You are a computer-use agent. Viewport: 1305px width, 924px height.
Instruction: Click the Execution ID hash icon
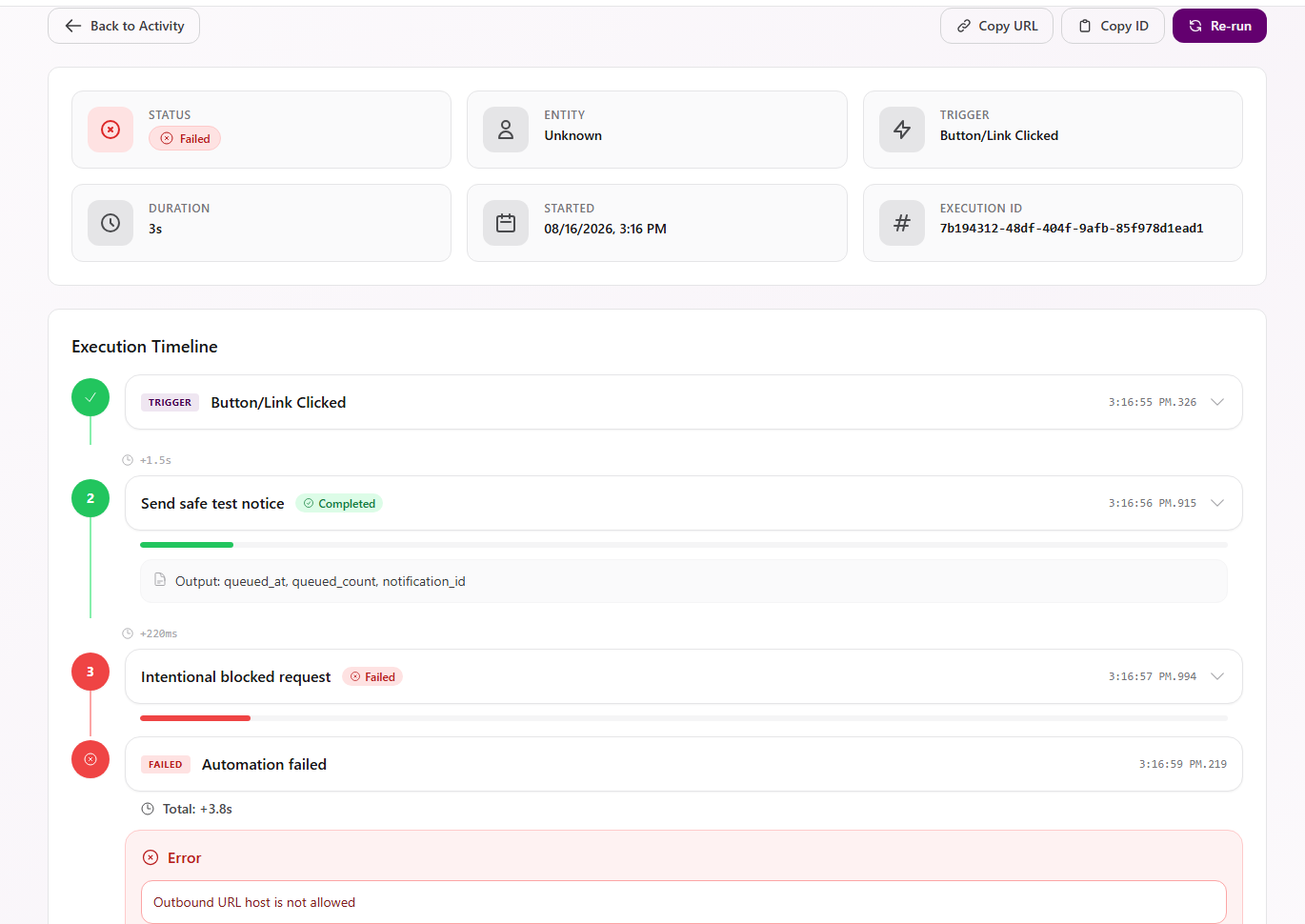coord(902,223)
